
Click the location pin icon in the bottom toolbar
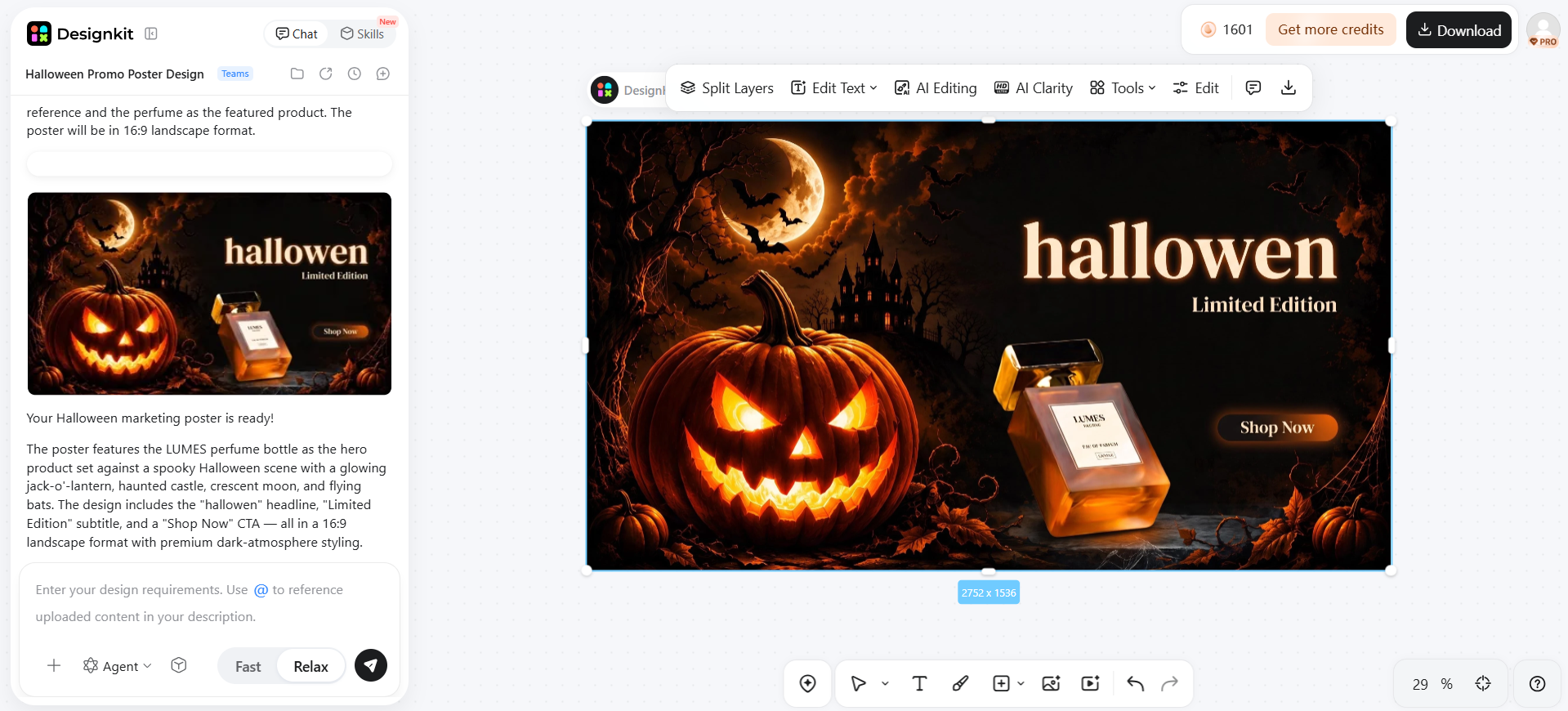click(x=808, y=683)
